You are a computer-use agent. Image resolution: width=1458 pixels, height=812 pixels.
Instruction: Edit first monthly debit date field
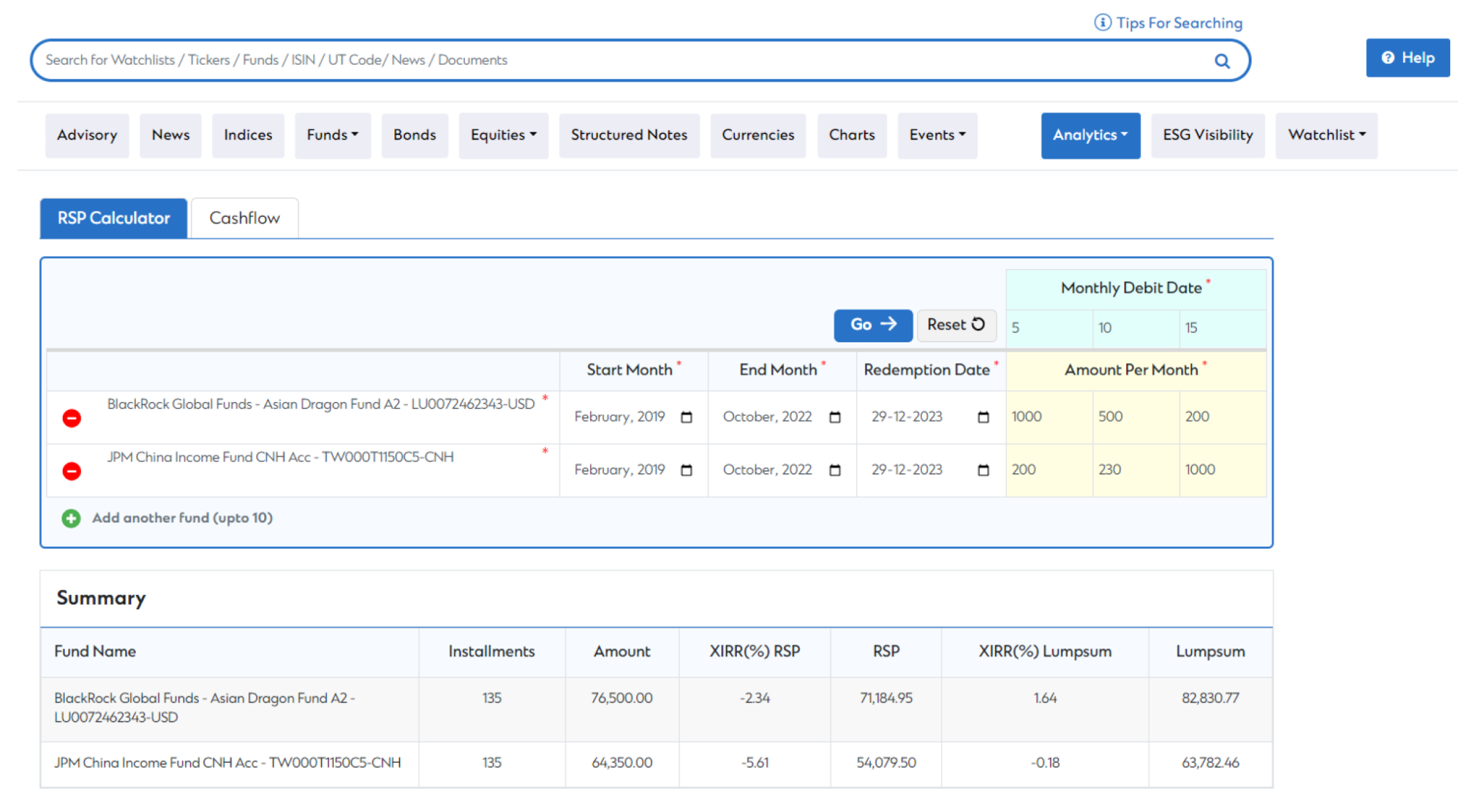(x=1048, y=328)
